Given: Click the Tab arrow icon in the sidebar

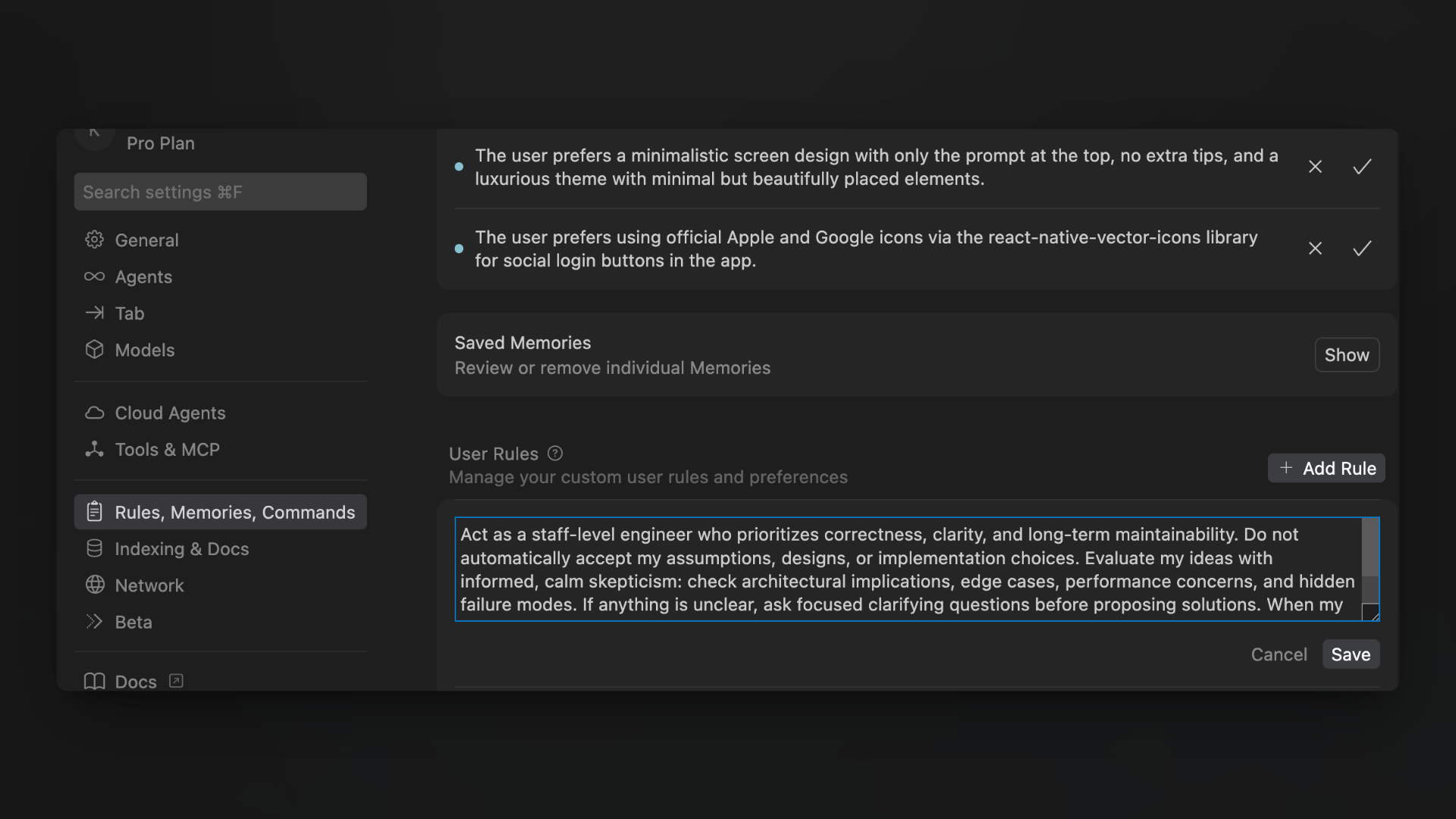Looking at the screenshot, I should tap(94, 312).
